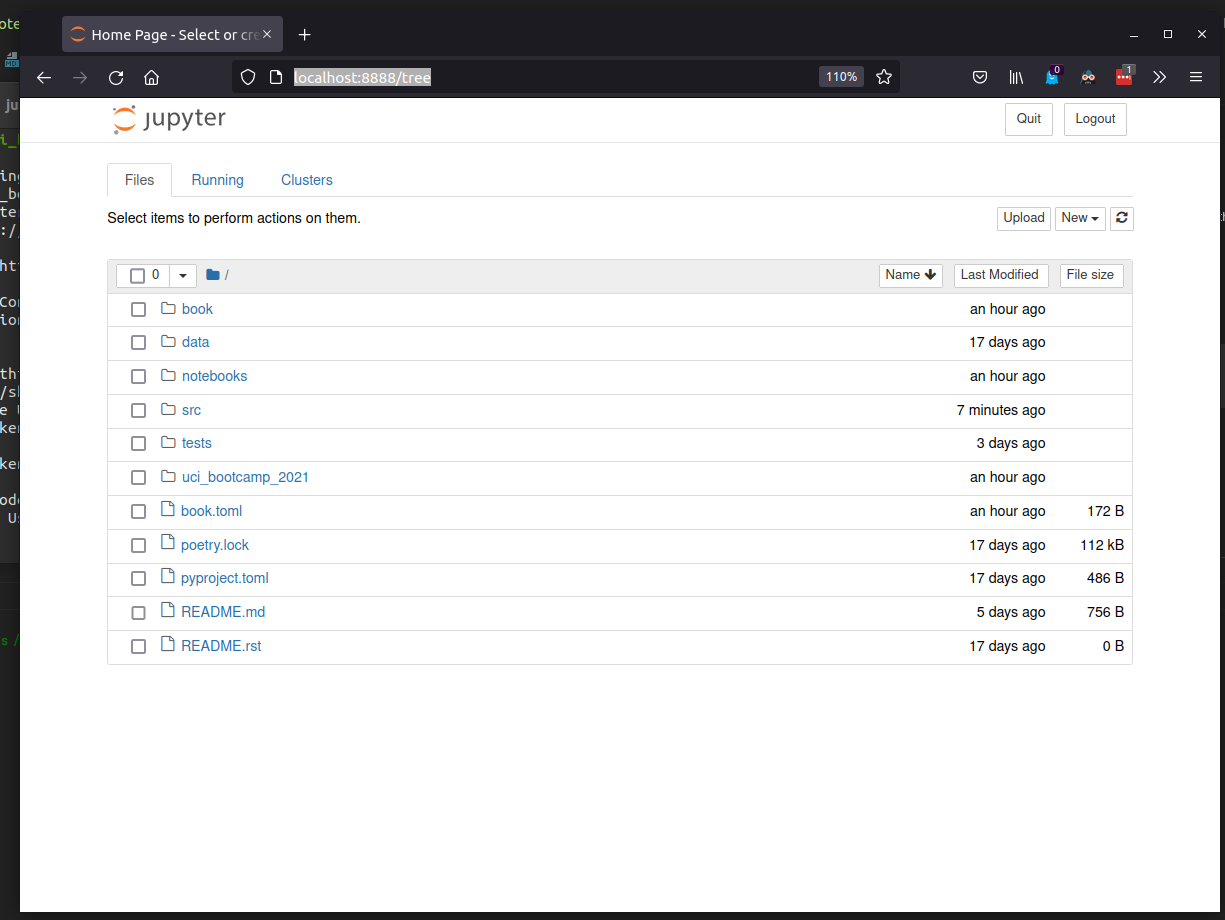1225x920 pixels.
Task: Click the file icon beside poetry.lock
Action: pyautogui.click(x=166, y=544)
